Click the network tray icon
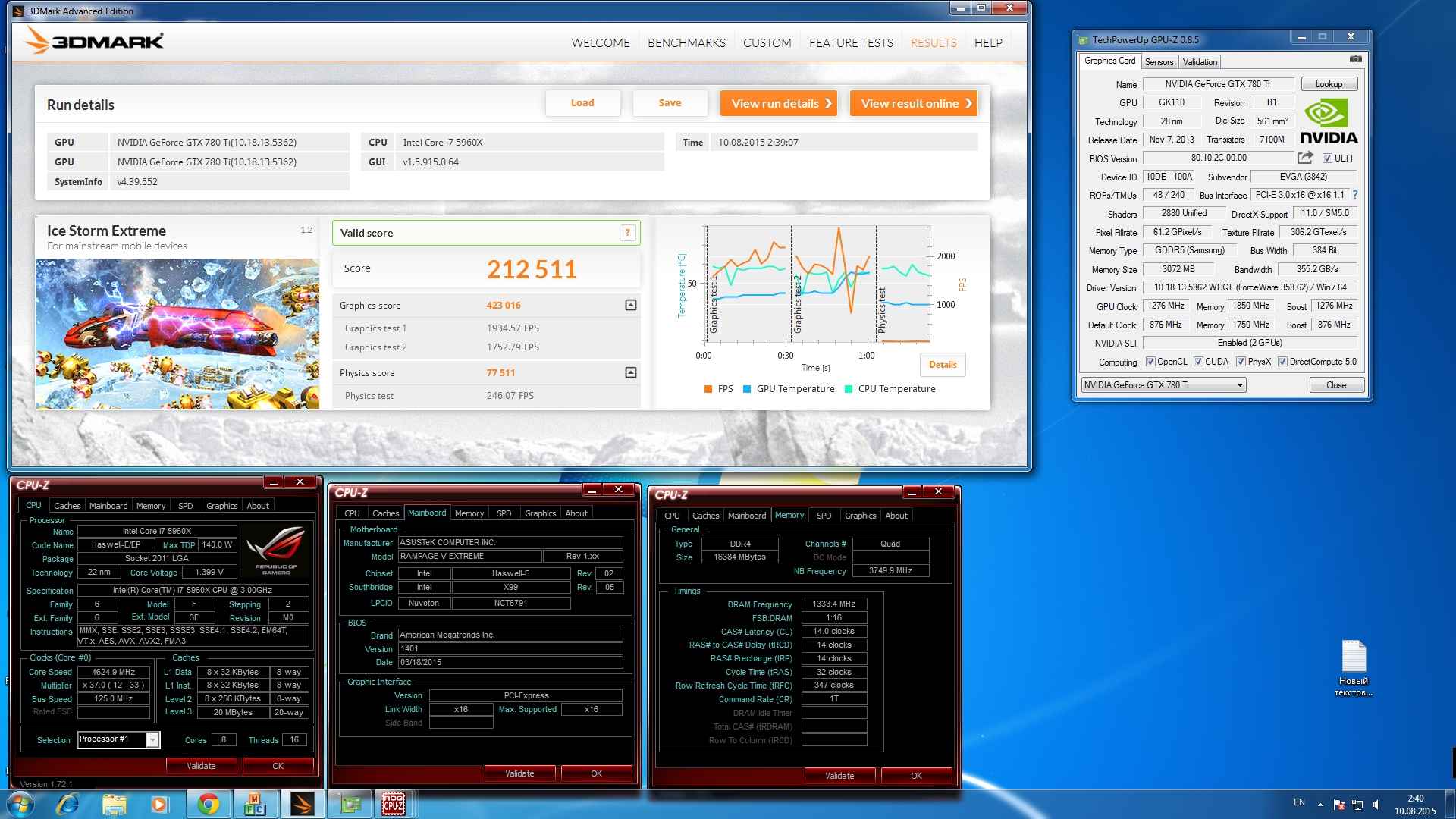This screenshot has width=1456, height=819. click(x=1357, y=804)
